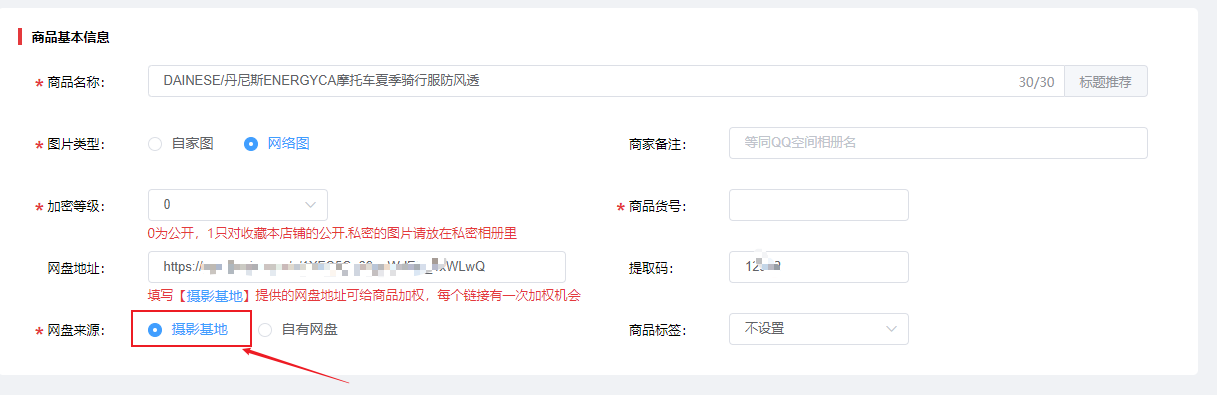The image size is (1217, 395).
Task: Select the 网络图 image type option
Action: click(277, 144)
